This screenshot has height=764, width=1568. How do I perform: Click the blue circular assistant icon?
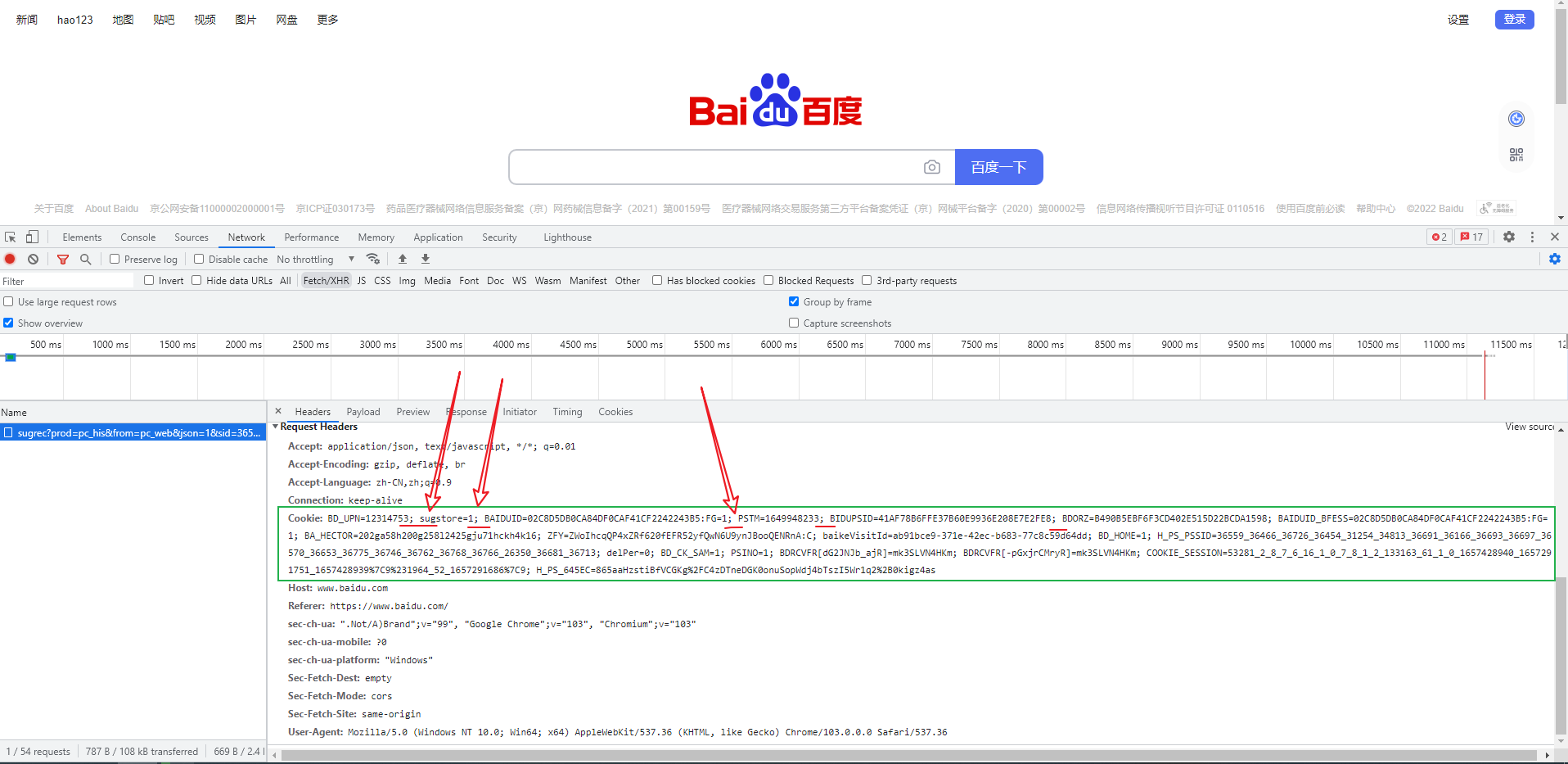tap(1516, 119)
